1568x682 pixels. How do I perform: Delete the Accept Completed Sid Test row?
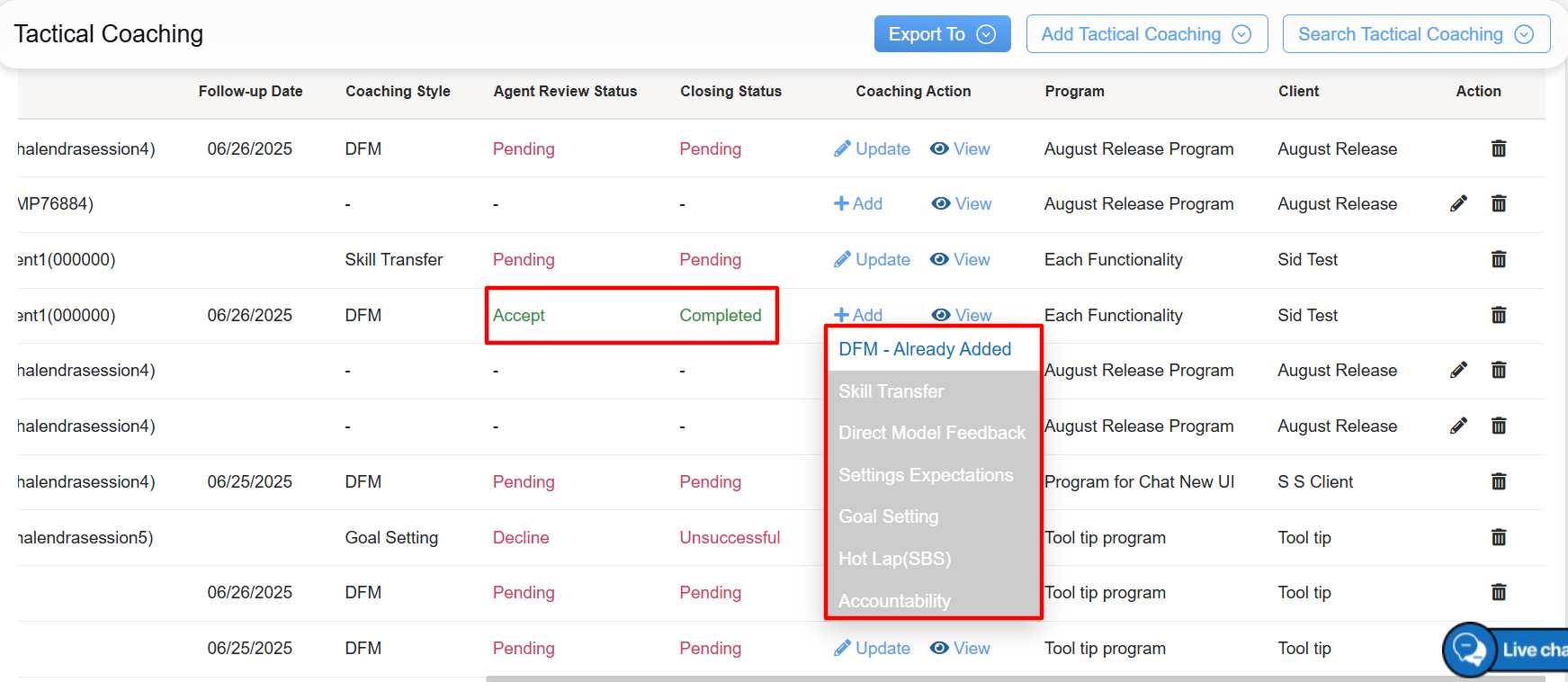(x=1498, y=315)
